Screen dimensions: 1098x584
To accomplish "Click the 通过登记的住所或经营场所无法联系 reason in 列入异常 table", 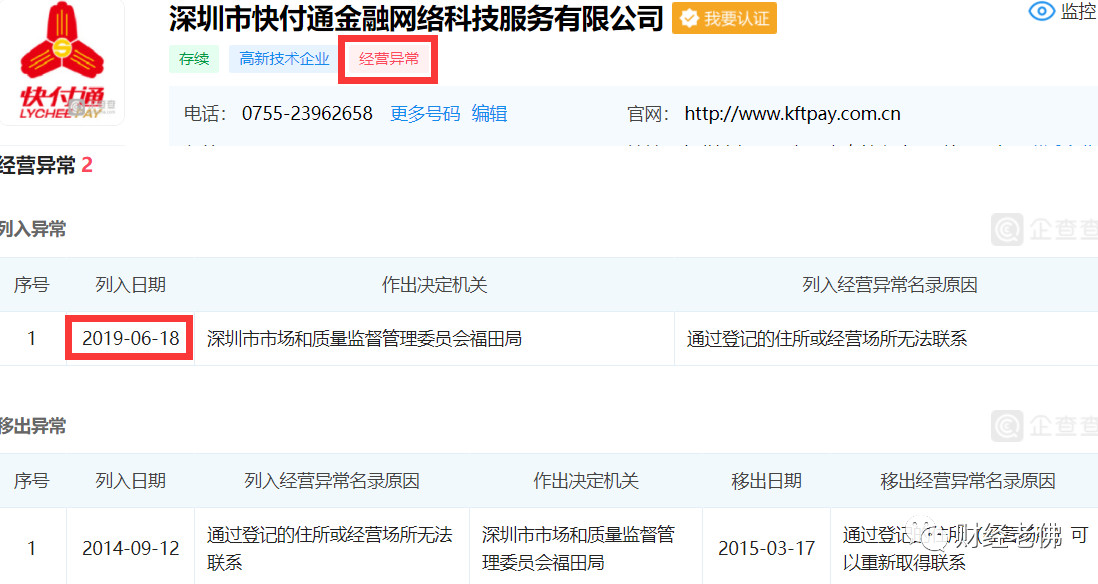I will pos(826,339).
